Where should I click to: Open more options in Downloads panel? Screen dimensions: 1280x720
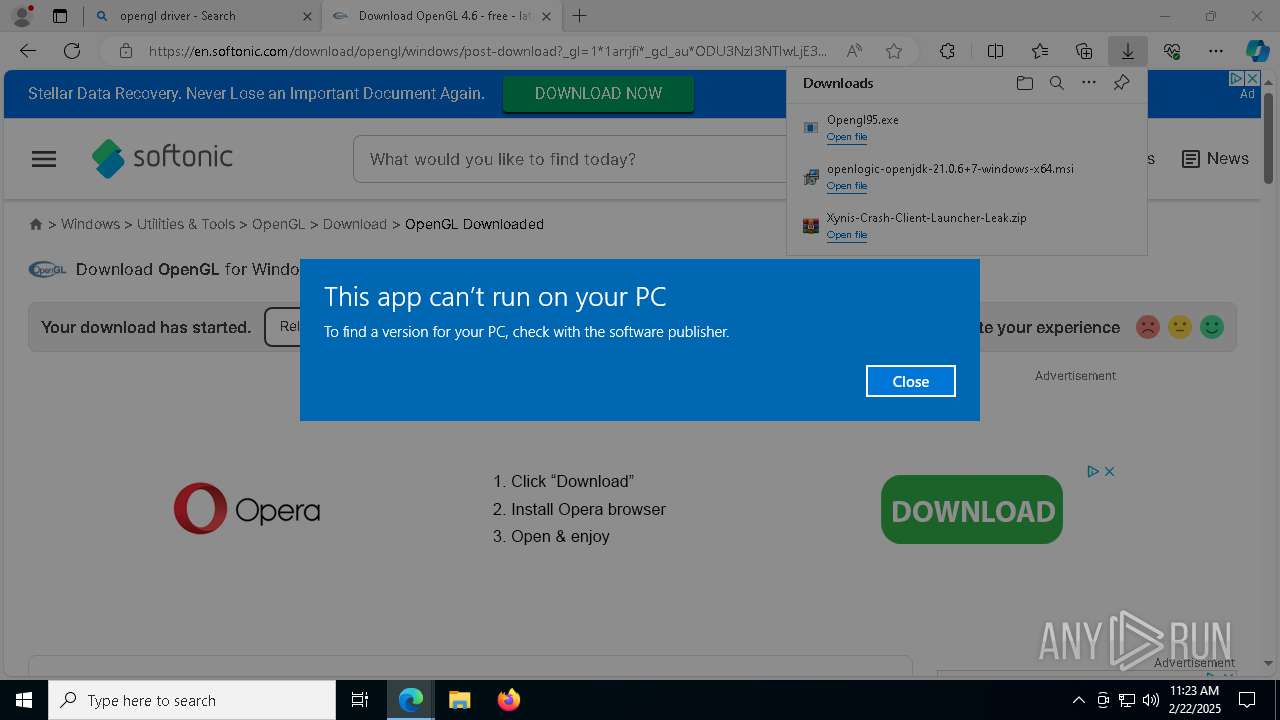pyautogui.click(x=1089, y=83)
